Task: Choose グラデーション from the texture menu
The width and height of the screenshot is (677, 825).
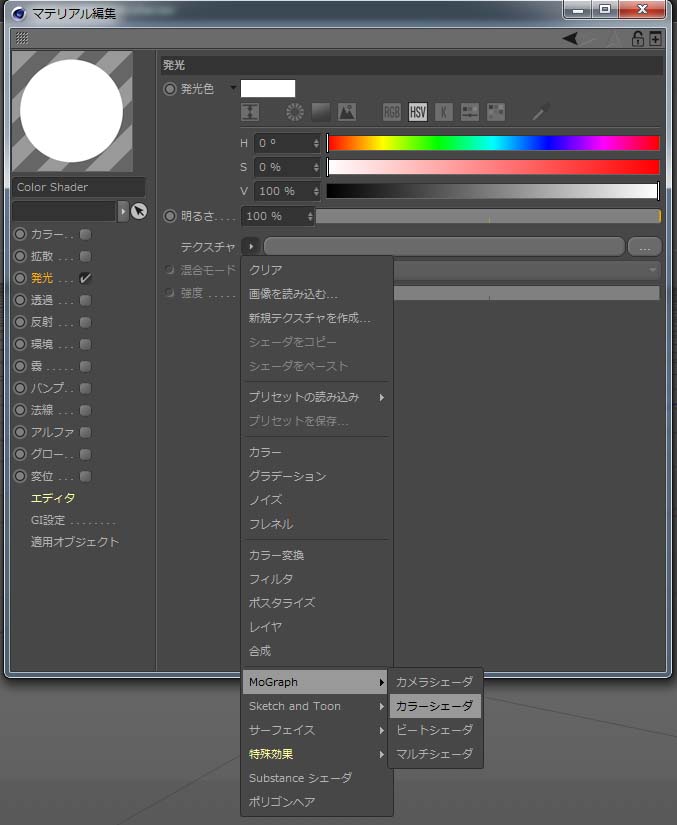Action: pos(288,476)
